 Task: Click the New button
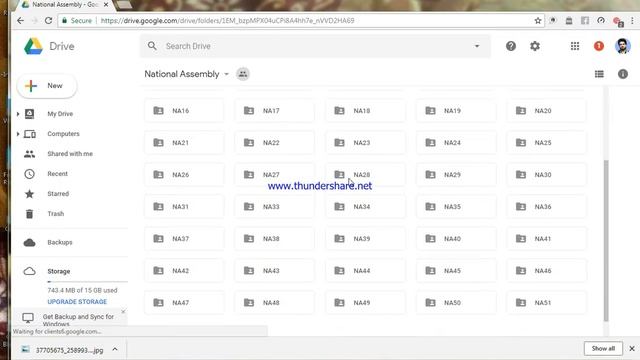(47, 86)
